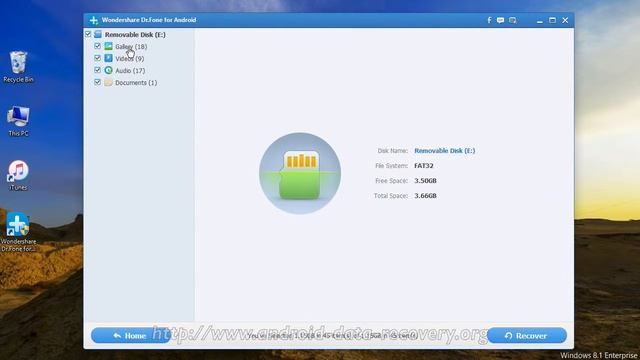
Task: Toggle the Videos checkbox
Action: pyautogui.click(x=98, y=58)
